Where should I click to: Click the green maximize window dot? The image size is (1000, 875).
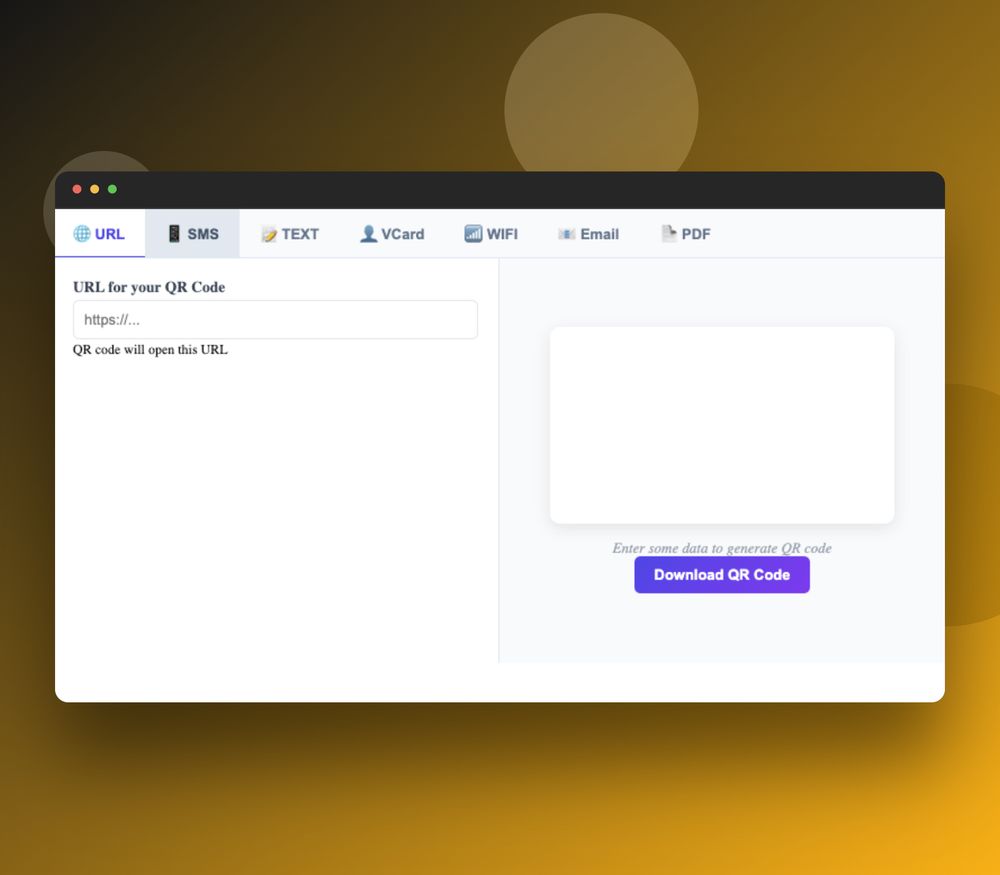pos(112,189)
